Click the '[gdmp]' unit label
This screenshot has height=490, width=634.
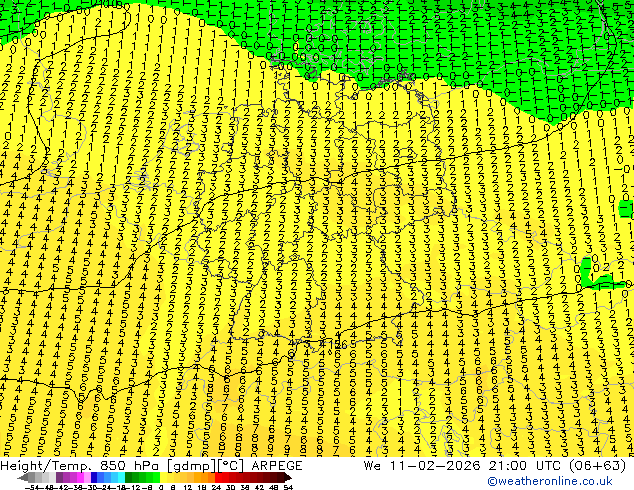pyautogui.click(x=189, y=466)
